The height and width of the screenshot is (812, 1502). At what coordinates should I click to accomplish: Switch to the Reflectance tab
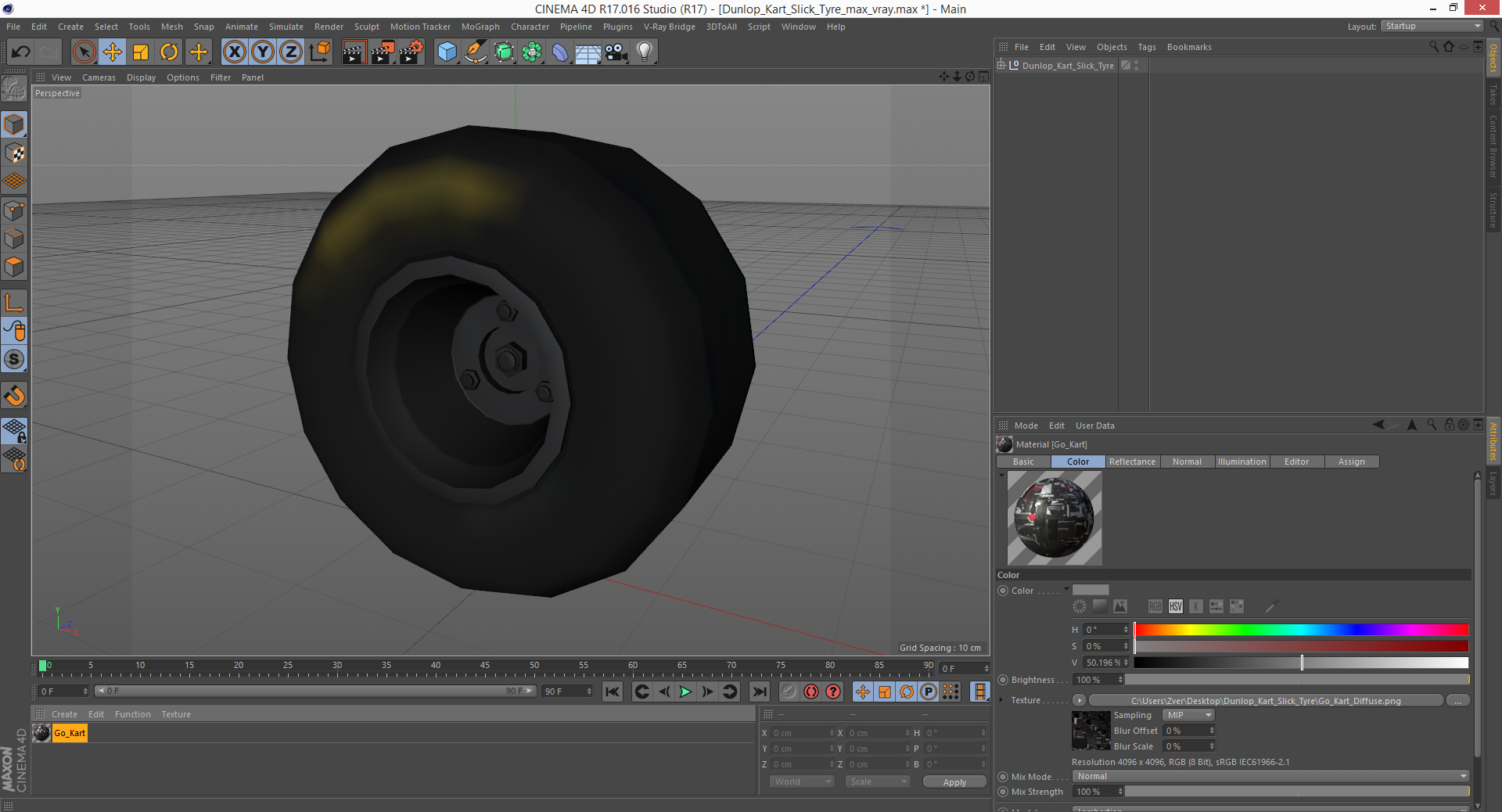click(1132, 462)
